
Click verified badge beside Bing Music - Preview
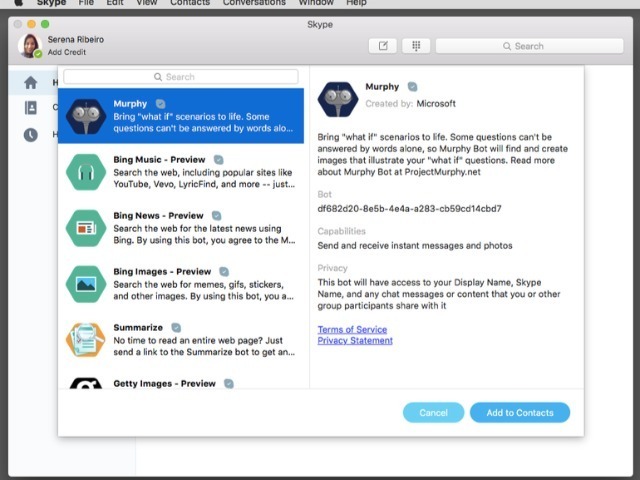[219, 160]
